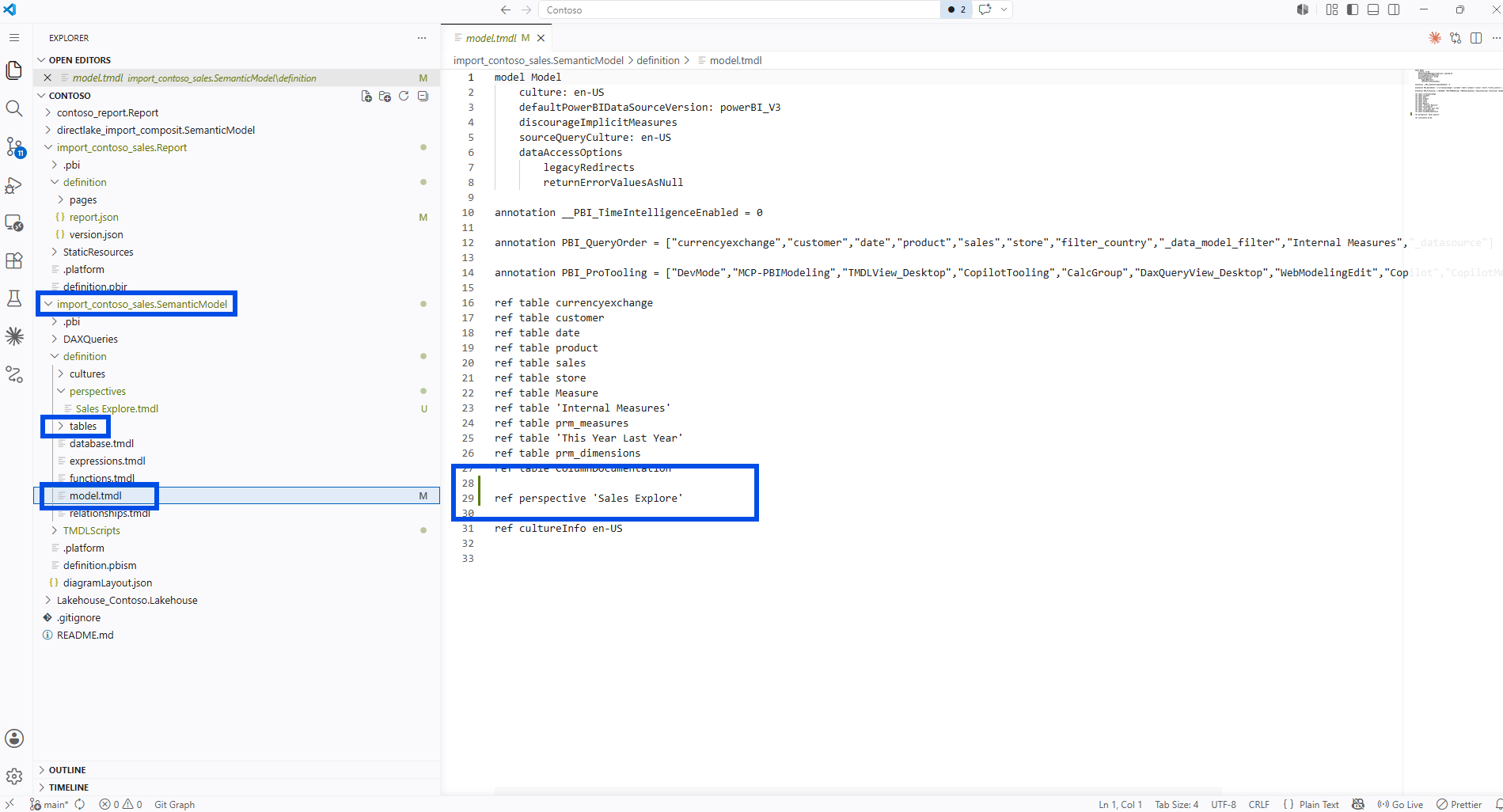Click New Folder icon in CONTOSO header

pos(385,96)
